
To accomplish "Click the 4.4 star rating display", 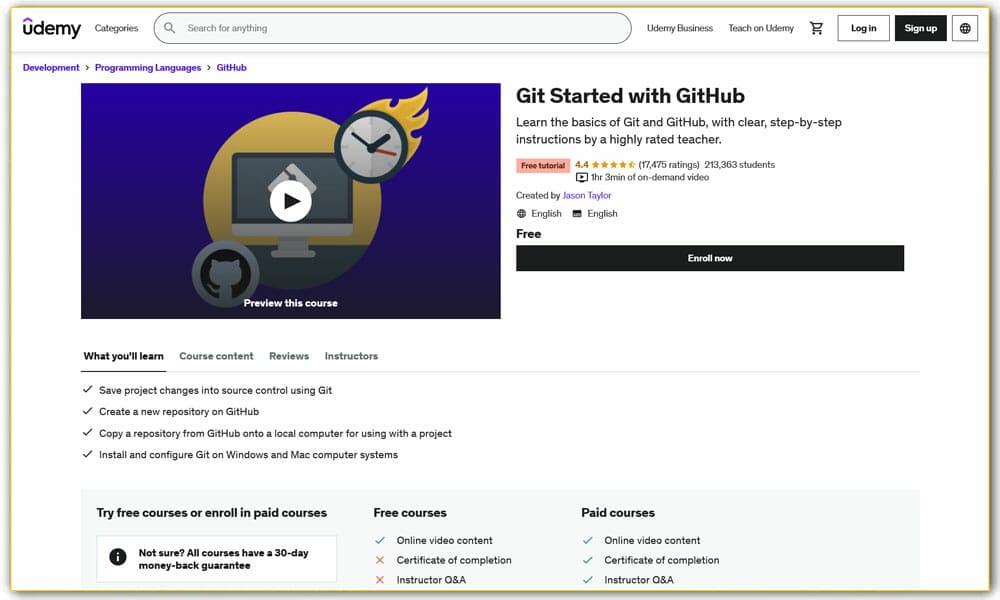I will click(604, 164).
